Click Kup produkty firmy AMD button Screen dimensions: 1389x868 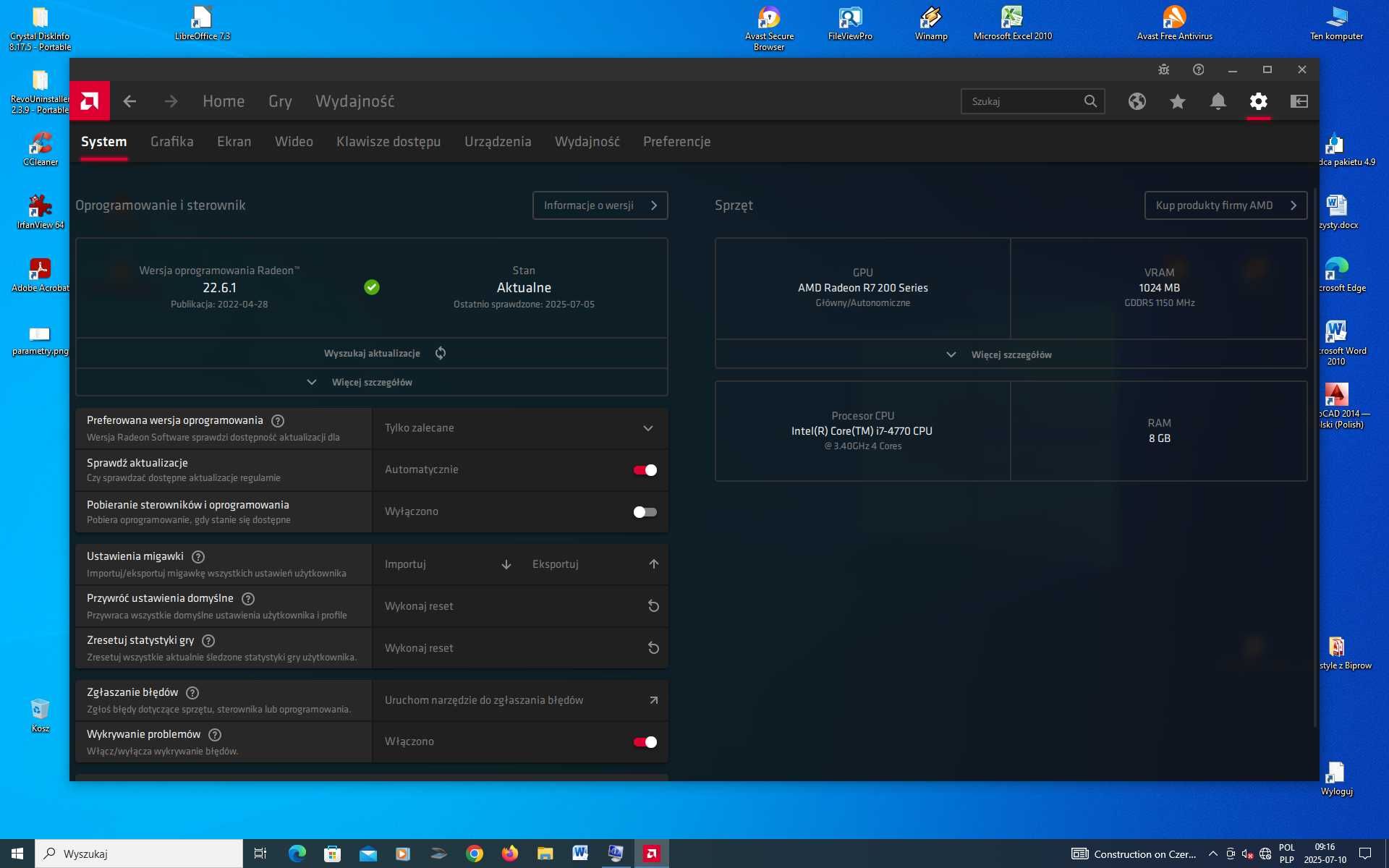(1226, 205)
